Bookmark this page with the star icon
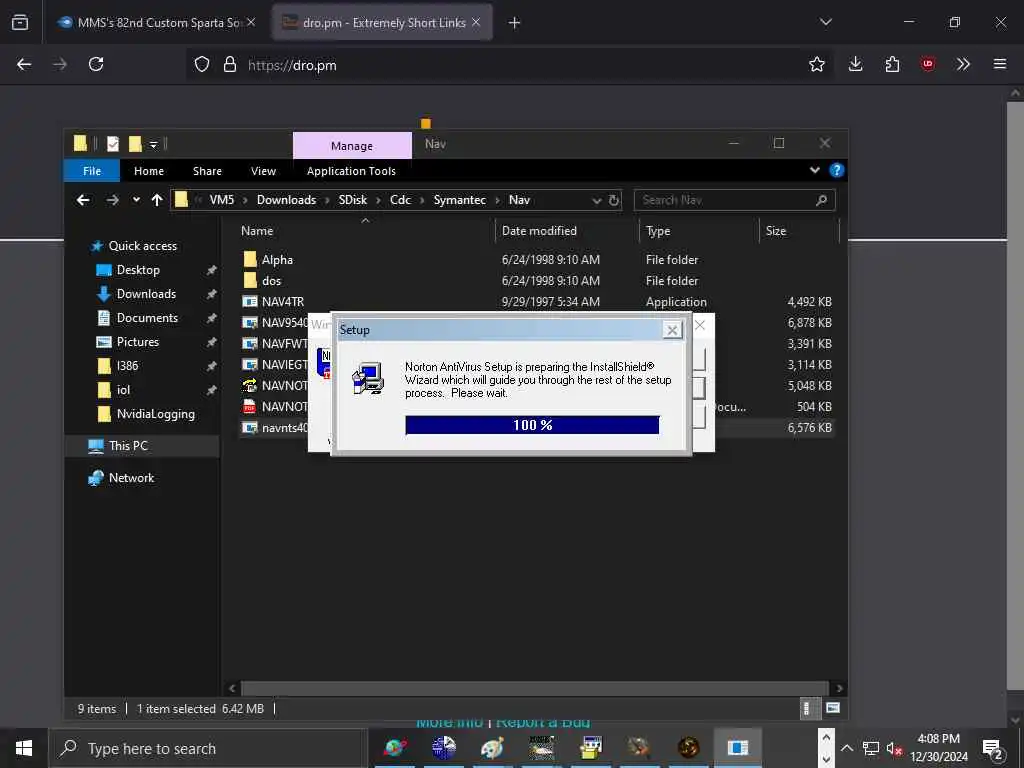 click(x=816, y=64)
